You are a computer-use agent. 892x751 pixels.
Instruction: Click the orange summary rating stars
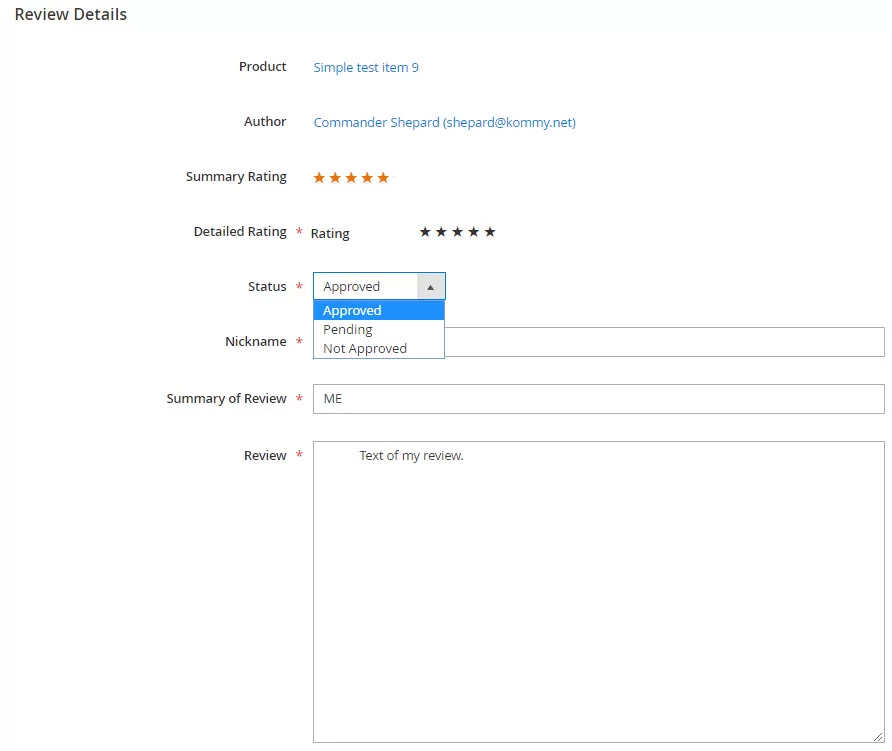pos(351,178)
